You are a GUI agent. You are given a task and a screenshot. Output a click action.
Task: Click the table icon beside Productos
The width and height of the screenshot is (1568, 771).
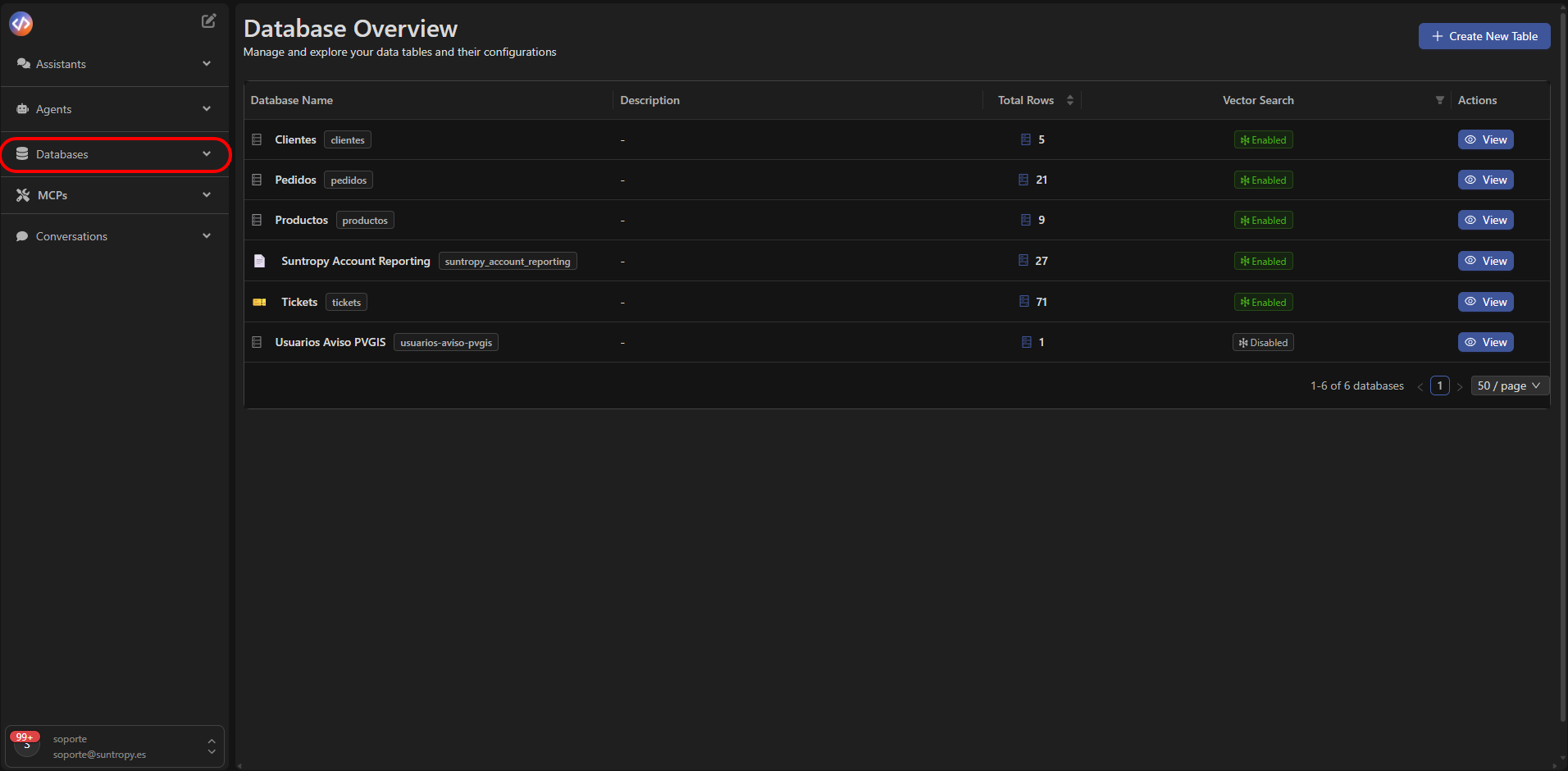click(257, 220)
